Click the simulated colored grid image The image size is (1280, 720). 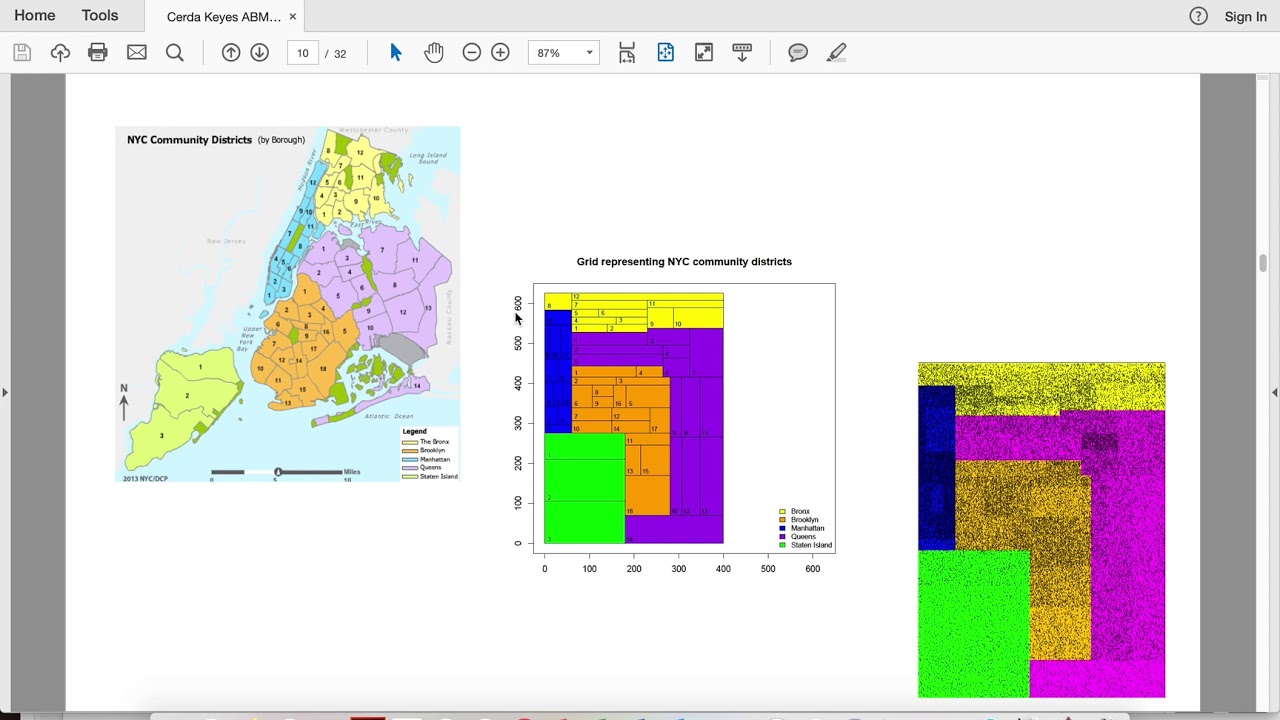pyautogui.click(x=1042, y=530)
